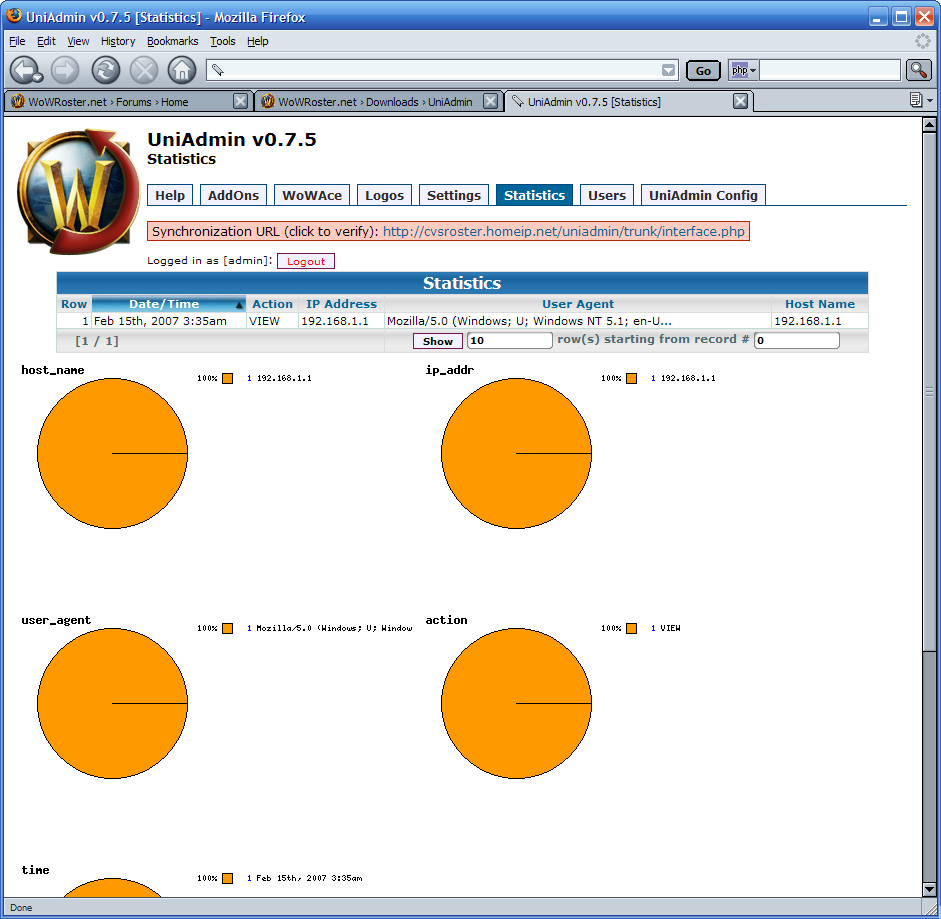Open UniAdmin Config section
941x919 pixels.
pos(703,195)
